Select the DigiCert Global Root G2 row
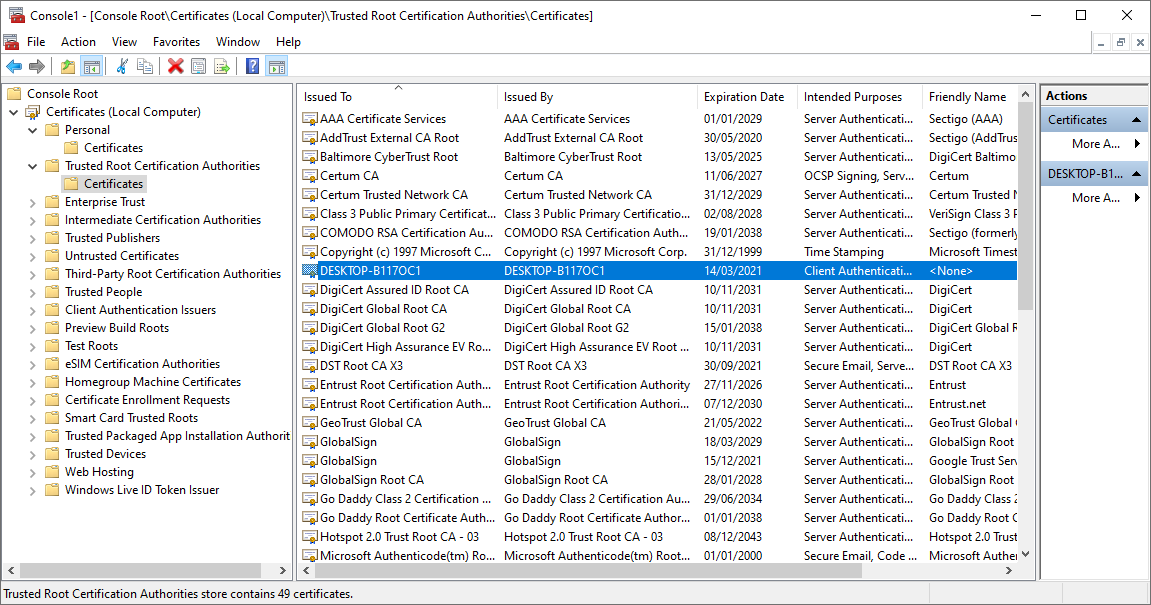 click(659, 328)
